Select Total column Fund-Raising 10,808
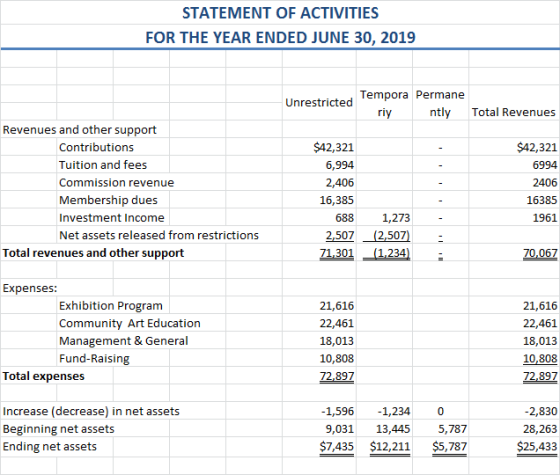This screenshot has width=560, height=475. point(540,359)
